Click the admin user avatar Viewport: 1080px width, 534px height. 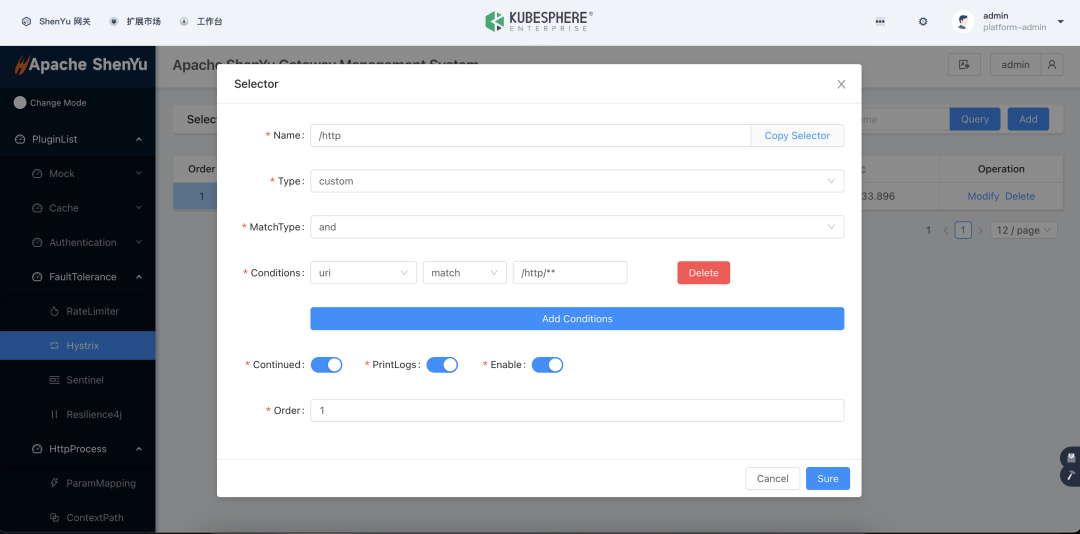pyautogui.click(x=963, y=21)
